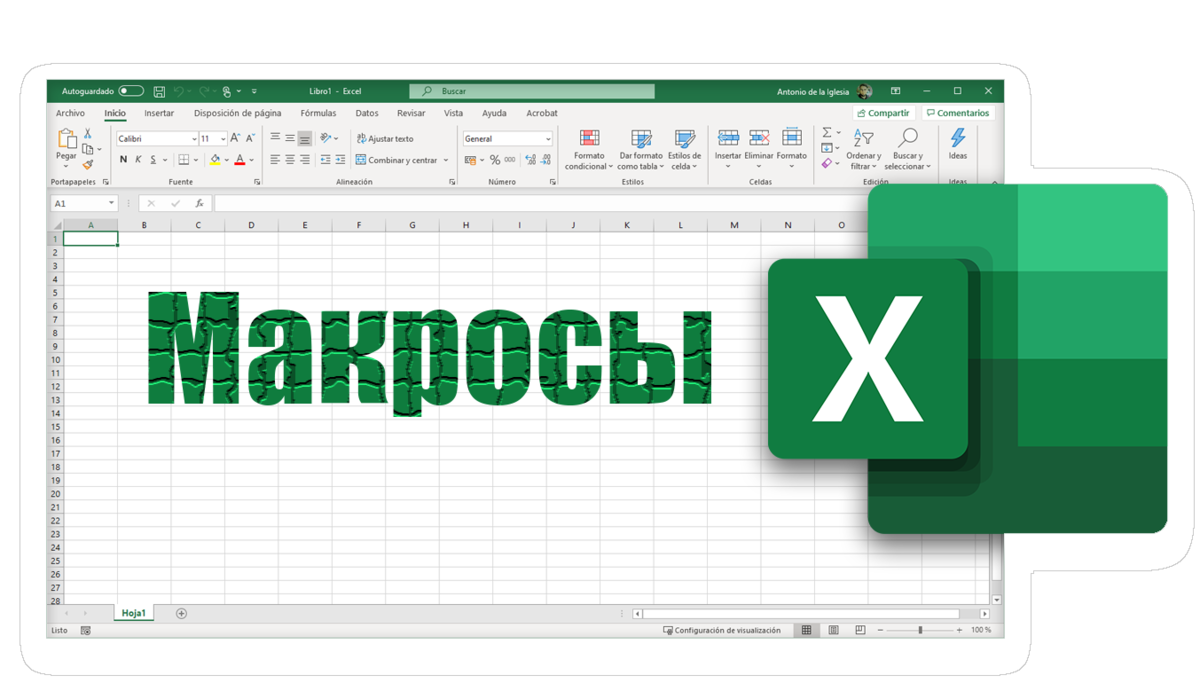Click the Redo arrow icon
Screen dimensions: 1200x699
point(204,91)
